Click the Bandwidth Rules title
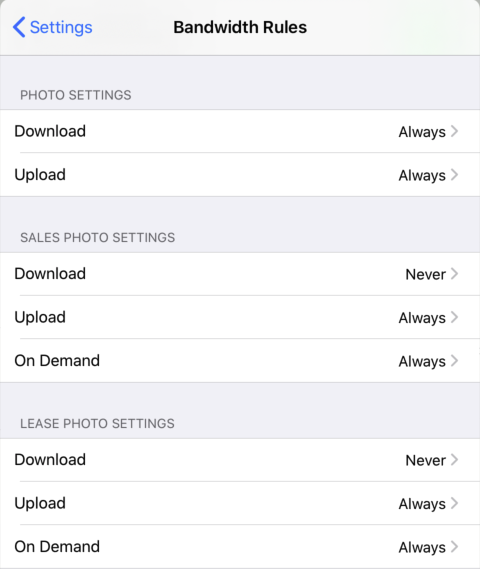 coord(240,27)
